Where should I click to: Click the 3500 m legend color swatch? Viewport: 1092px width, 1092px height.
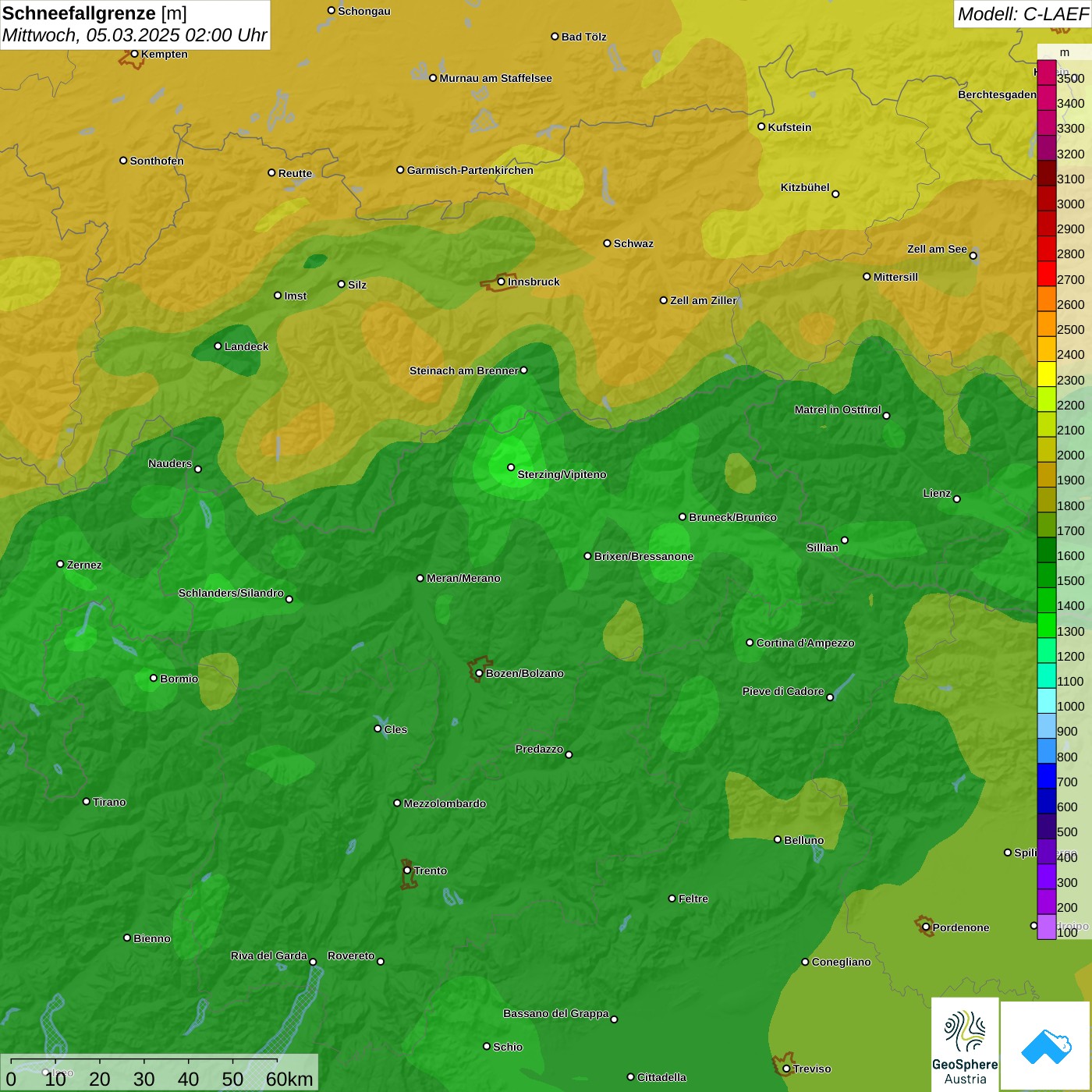[x=1047, y=73]
